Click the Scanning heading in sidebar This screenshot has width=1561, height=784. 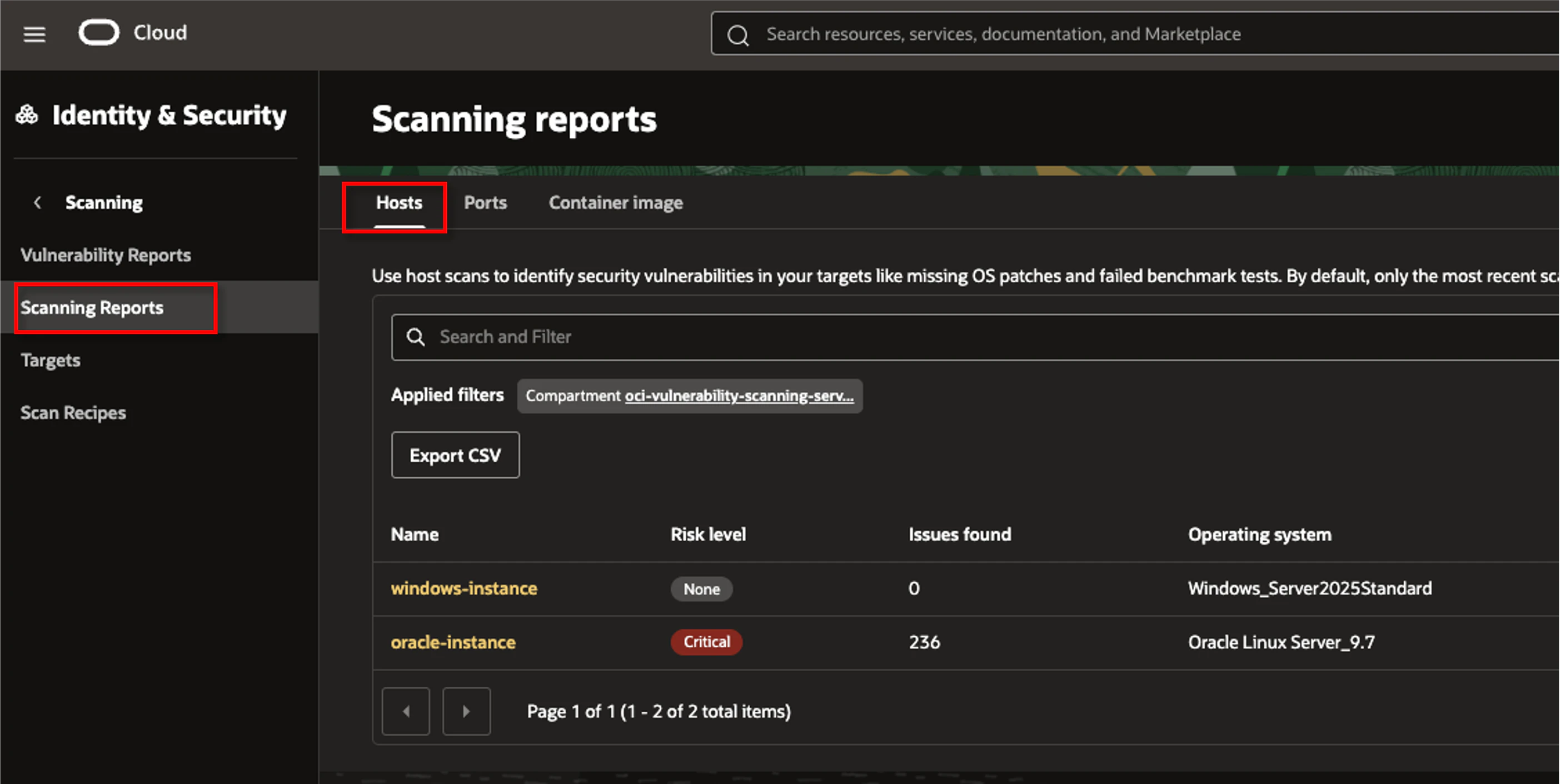point(104,202)
